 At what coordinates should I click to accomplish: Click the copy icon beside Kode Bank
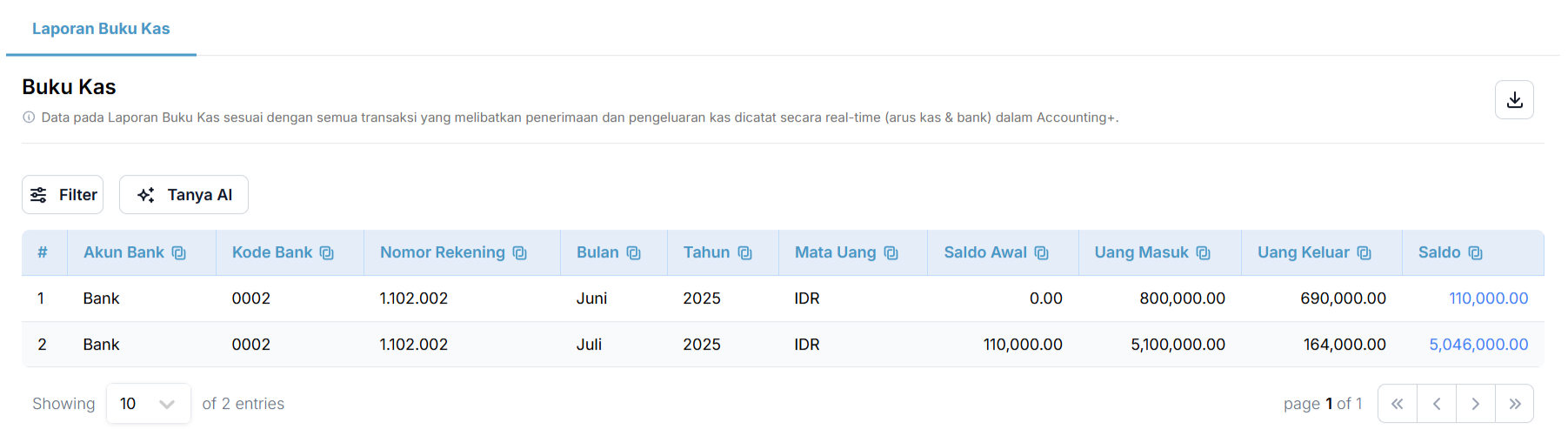327,253
